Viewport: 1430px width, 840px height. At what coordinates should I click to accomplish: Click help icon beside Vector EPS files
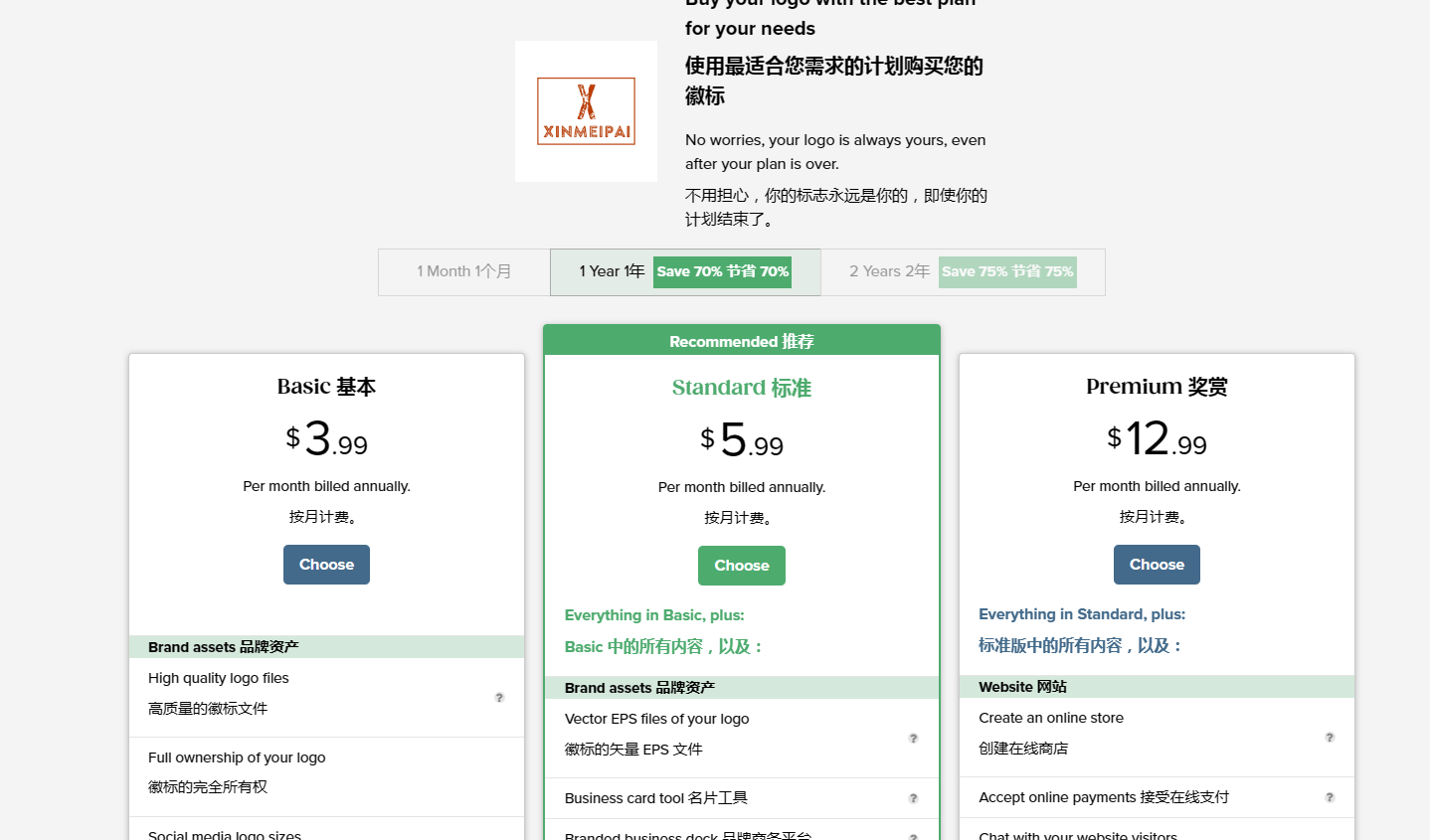click(913, 739)
